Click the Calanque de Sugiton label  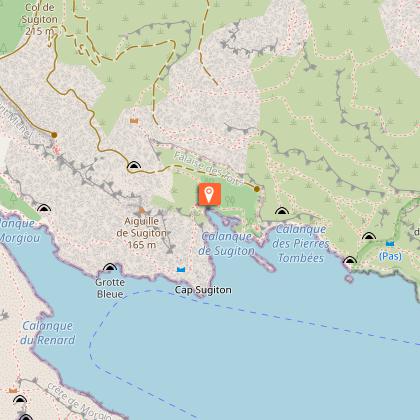[227, 244]
